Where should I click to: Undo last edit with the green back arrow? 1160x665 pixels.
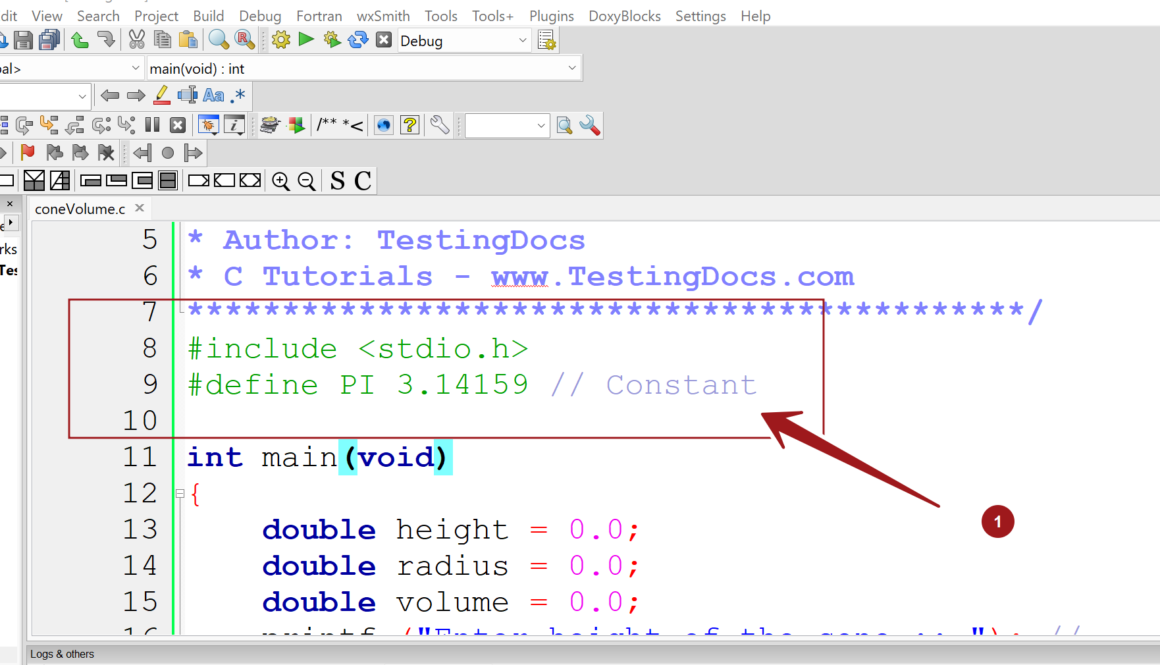80,40
